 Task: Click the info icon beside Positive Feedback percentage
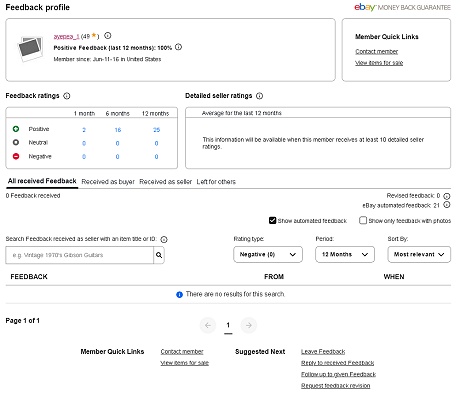(178, 47)
